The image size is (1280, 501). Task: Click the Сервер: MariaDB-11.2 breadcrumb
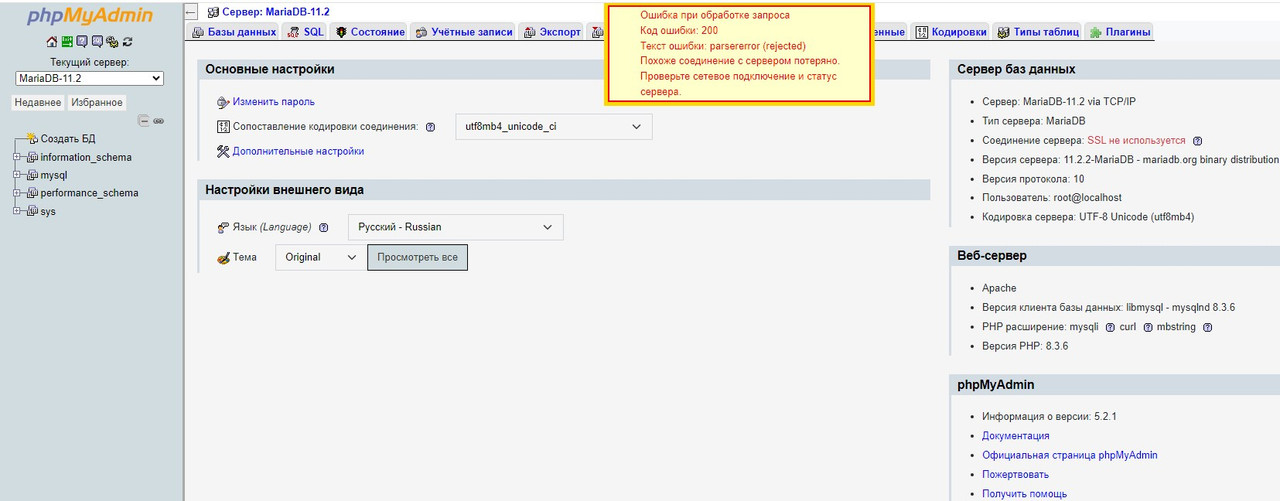point(276,12)
